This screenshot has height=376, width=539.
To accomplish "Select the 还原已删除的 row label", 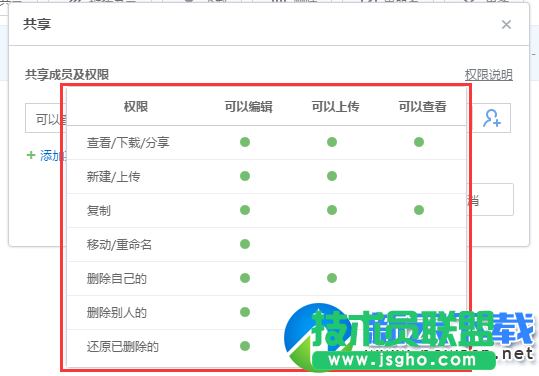I will (x=123, y=347).
